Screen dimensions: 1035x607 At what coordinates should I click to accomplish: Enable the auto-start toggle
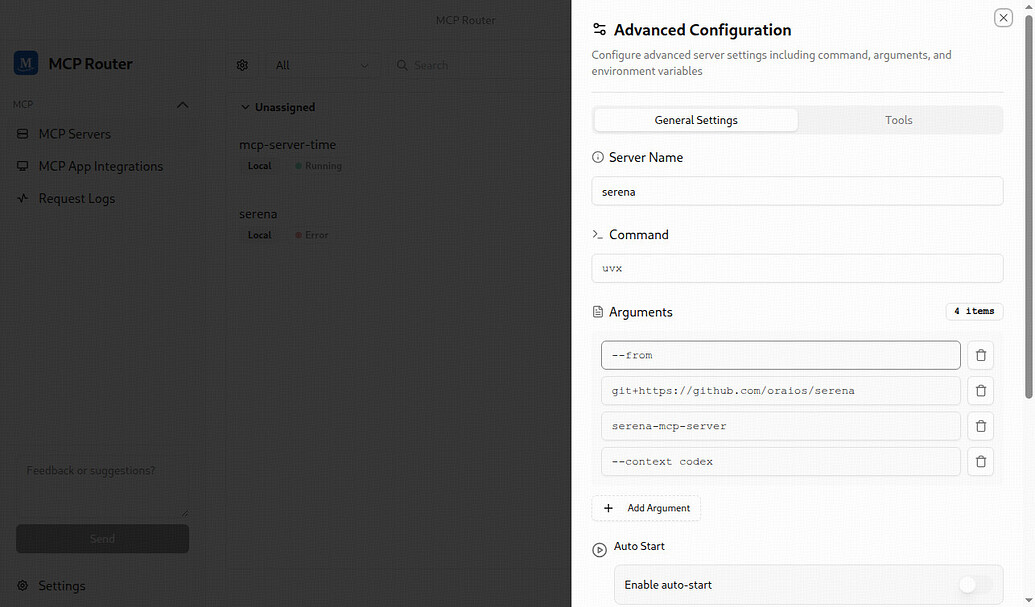click(x=975, y=585)
